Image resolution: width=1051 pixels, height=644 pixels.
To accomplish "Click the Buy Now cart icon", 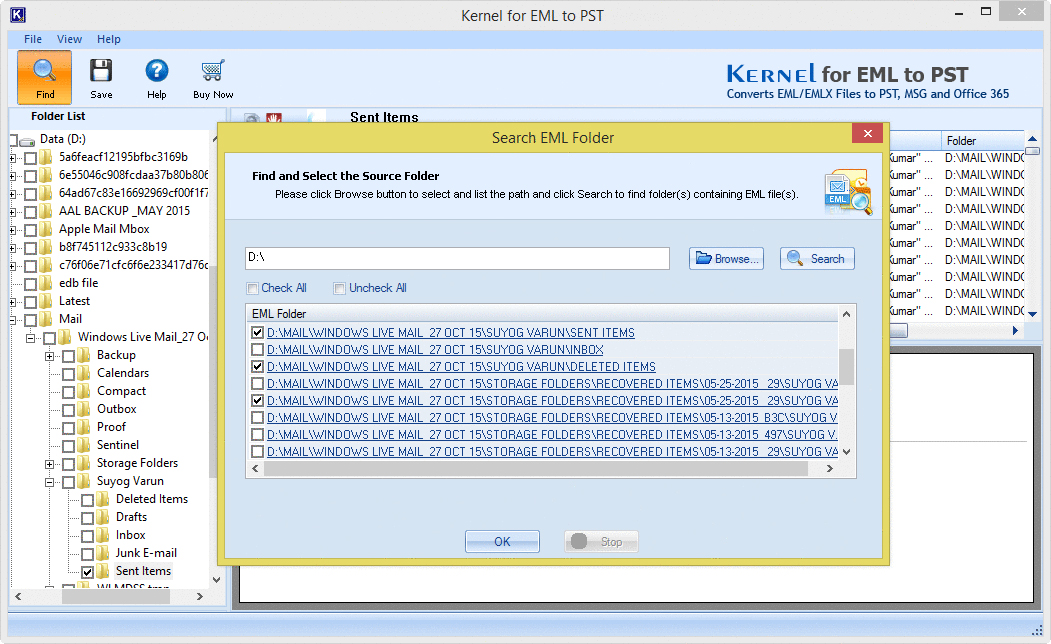I will (212, 70).
